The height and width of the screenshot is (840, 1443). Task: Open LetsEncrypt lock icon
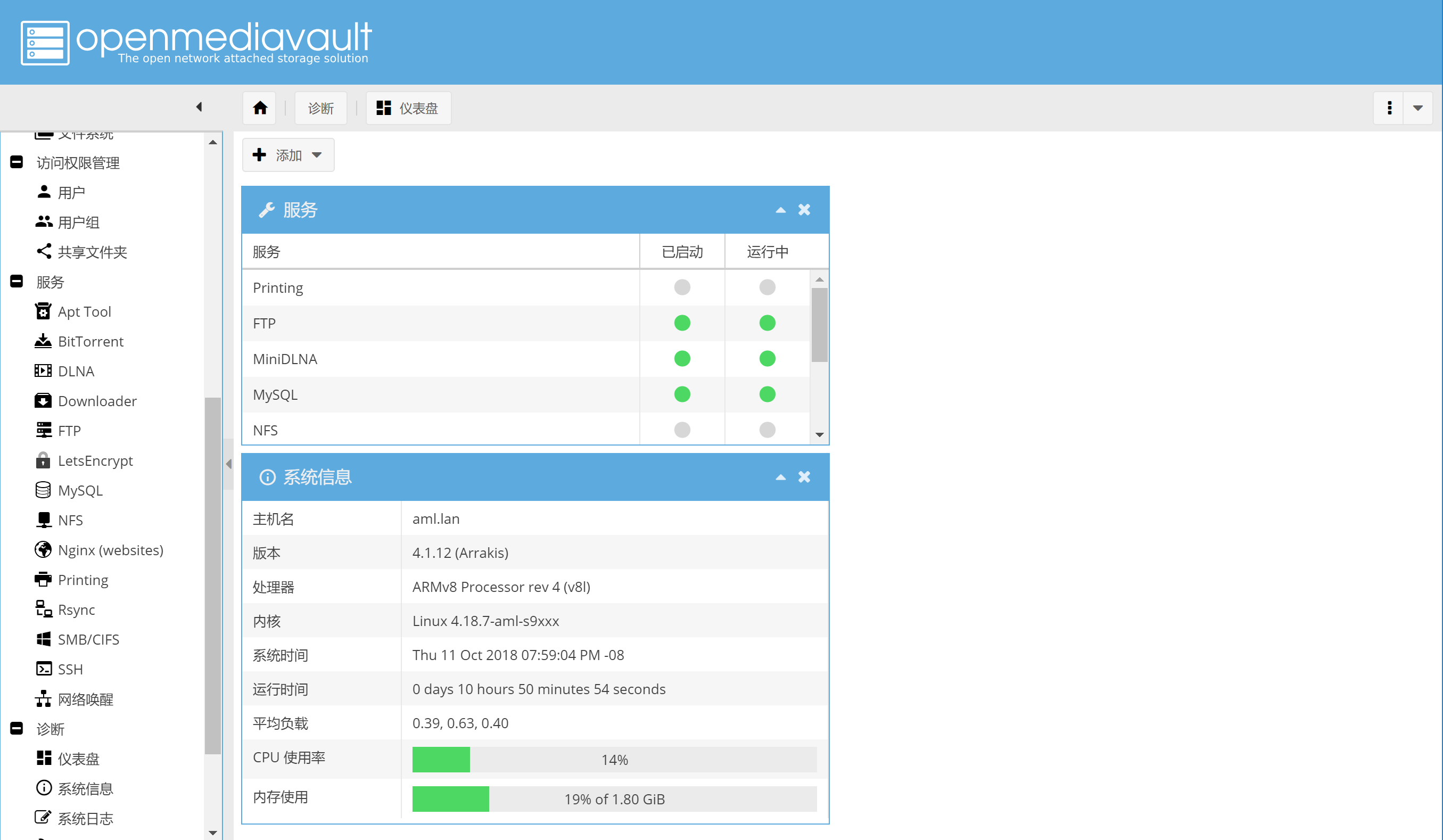click(43, 460)
